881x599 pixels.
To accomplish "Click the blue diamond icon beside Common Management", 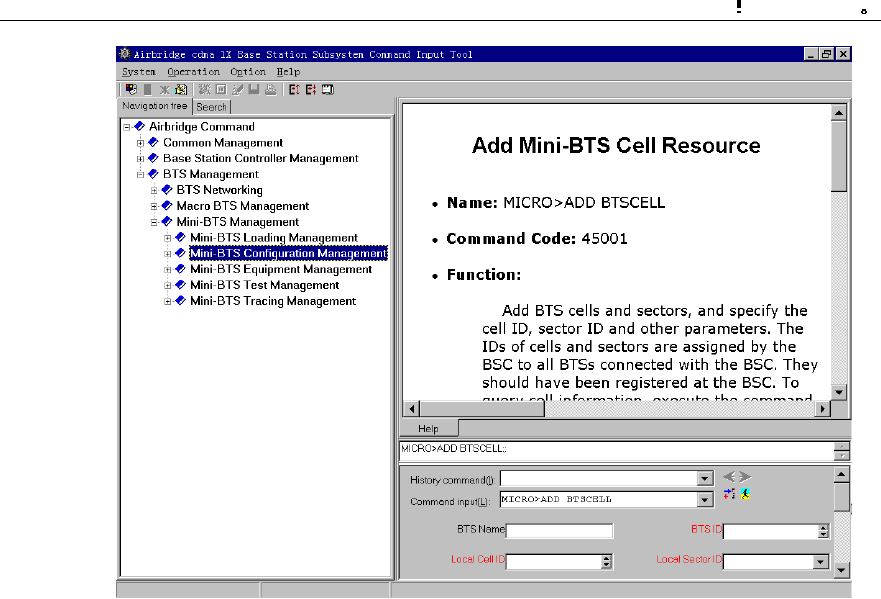I will point(153,142).
